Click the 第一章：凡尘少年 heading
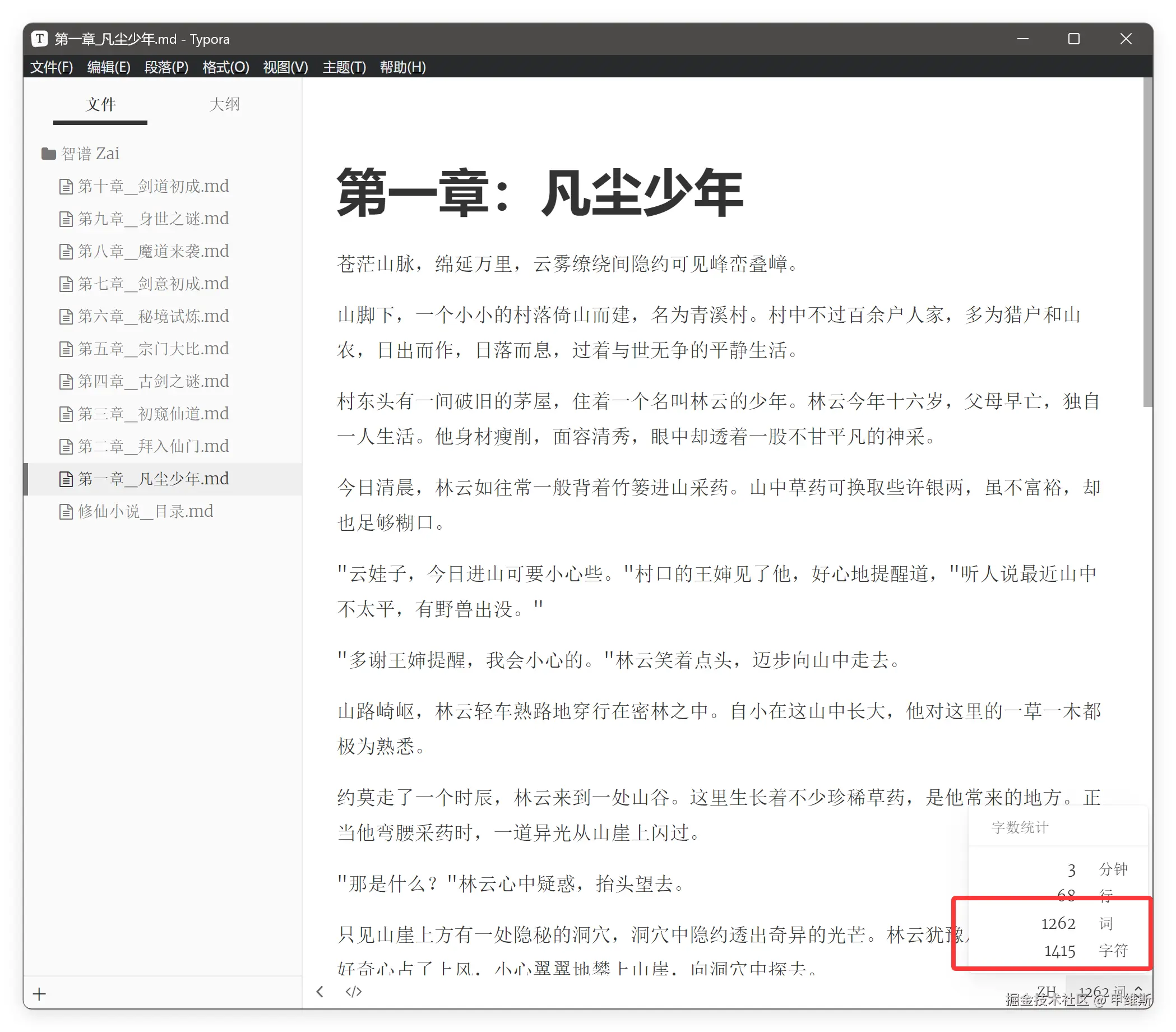 pos(540,193)
